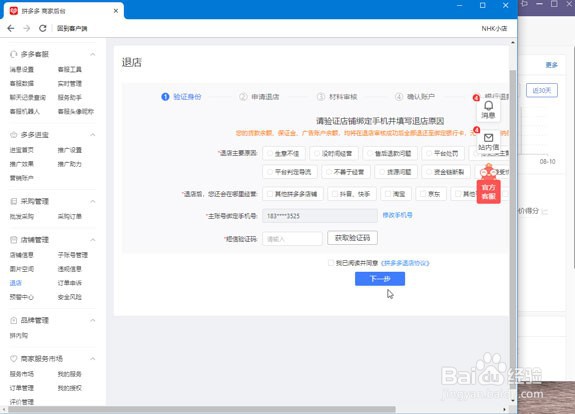Open the 官方客服 red mascot widget
The width and height of the screenshot is (575, 414).
point(488,184)
